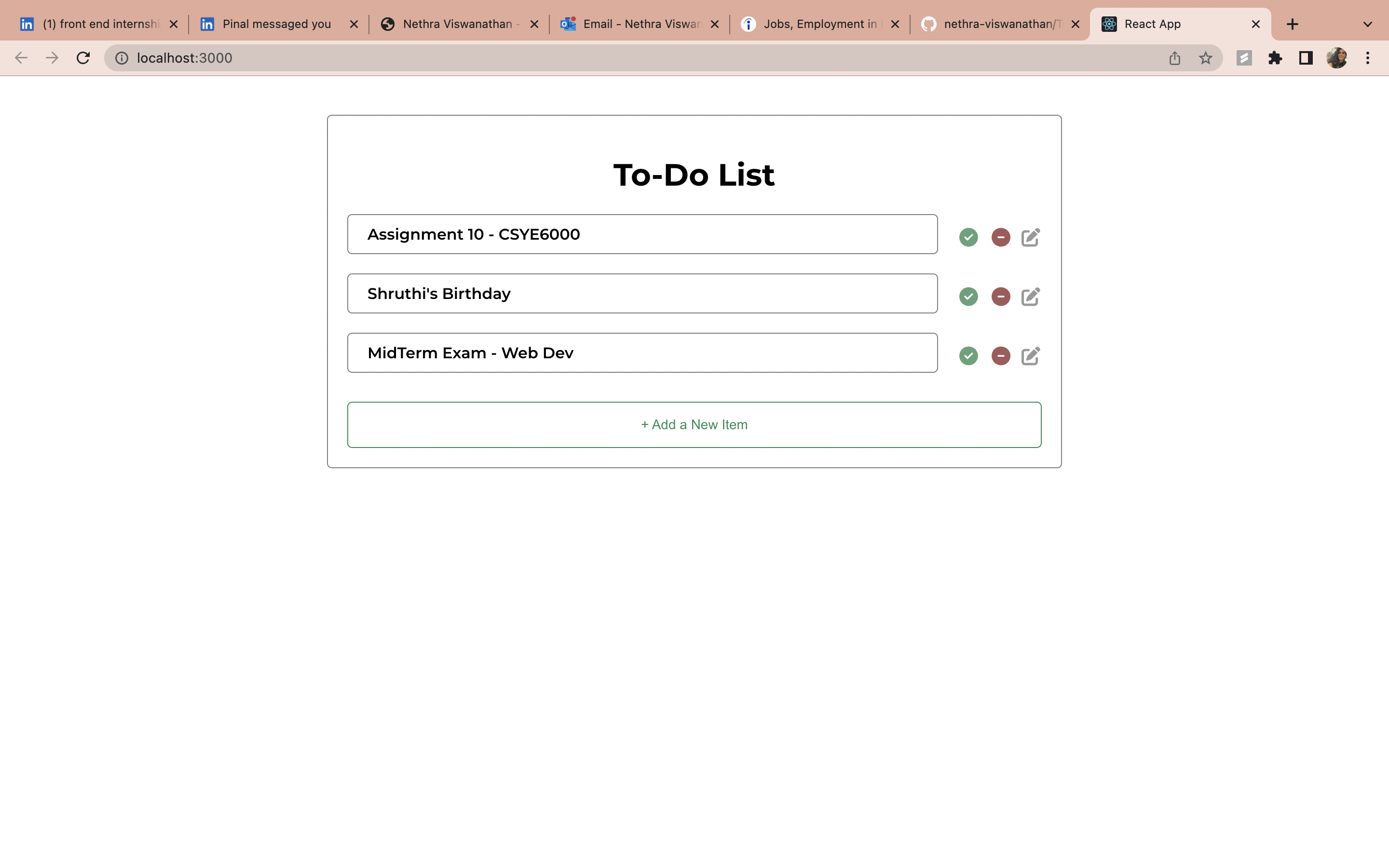Edit the Shruthi's Birthday entry
This screenshot has height=868, width=1389.
pyautogui.click(x=1030, y=296)
